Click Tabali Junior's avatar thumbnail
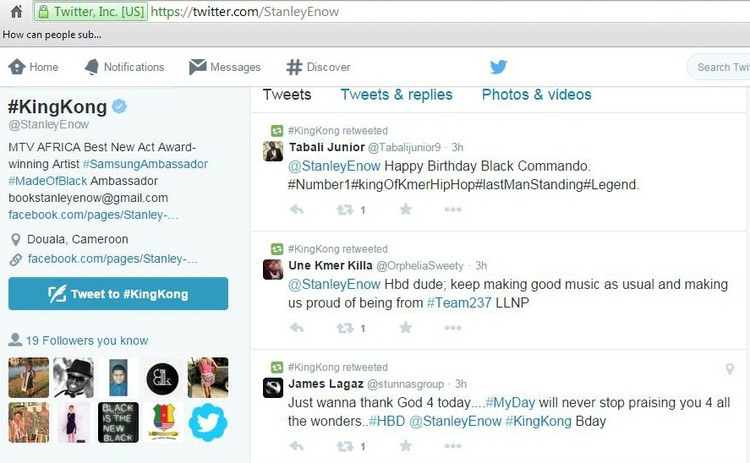 click(273, 151)
